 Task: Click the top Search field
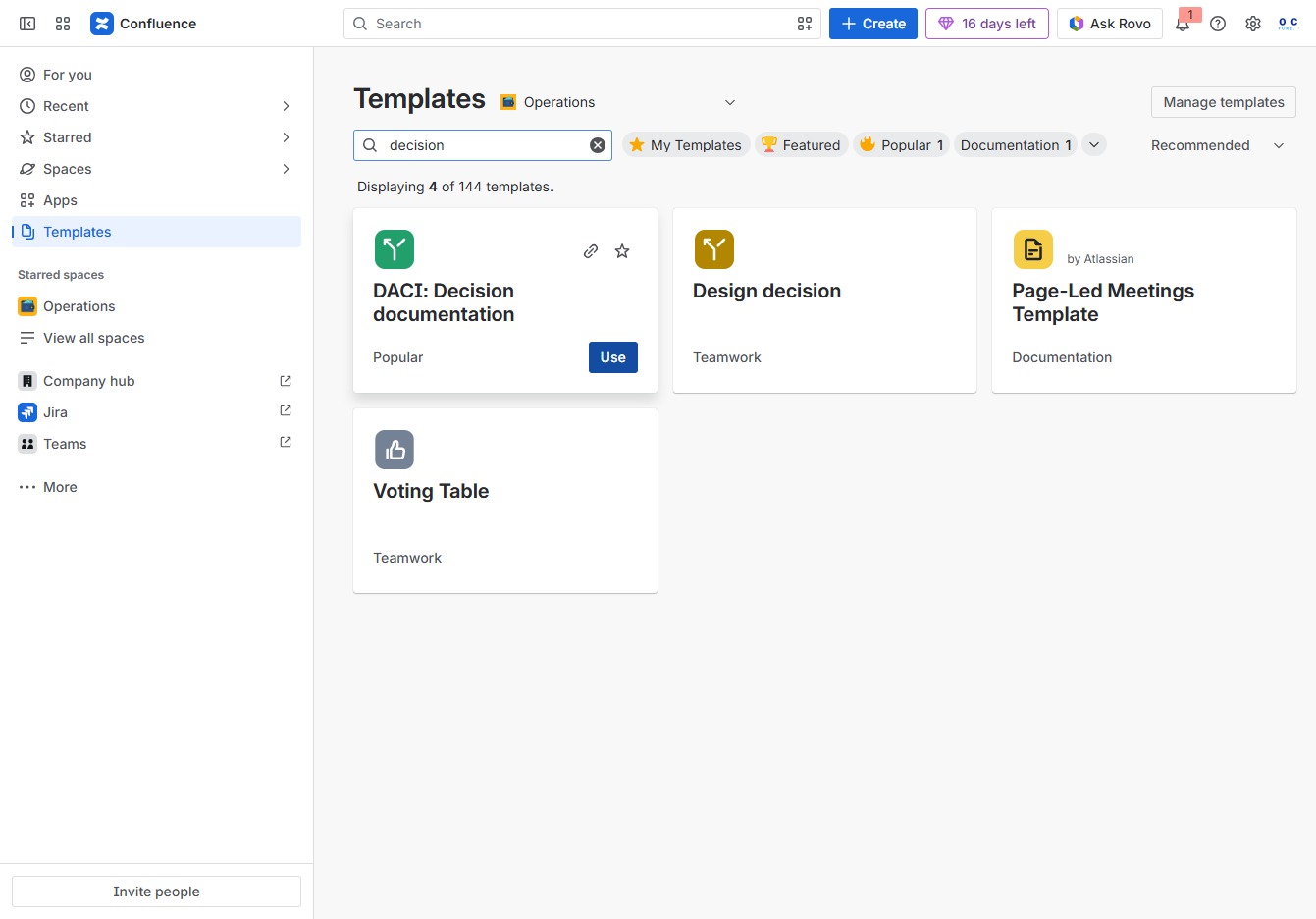(x=582, y=24)
